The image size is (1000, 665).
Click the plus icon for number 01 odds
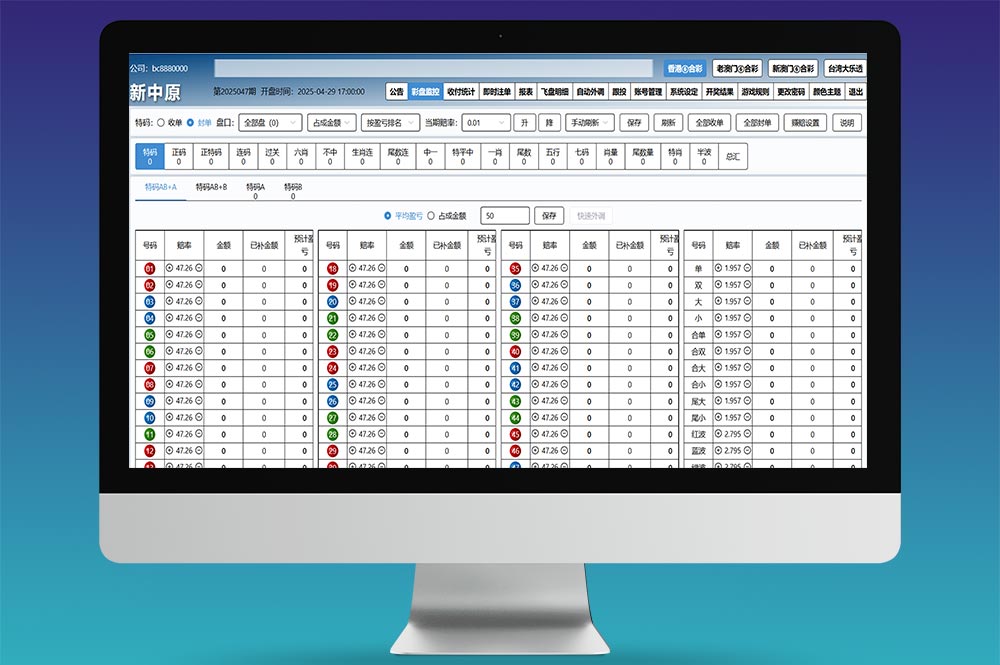(x=170, y=268)
